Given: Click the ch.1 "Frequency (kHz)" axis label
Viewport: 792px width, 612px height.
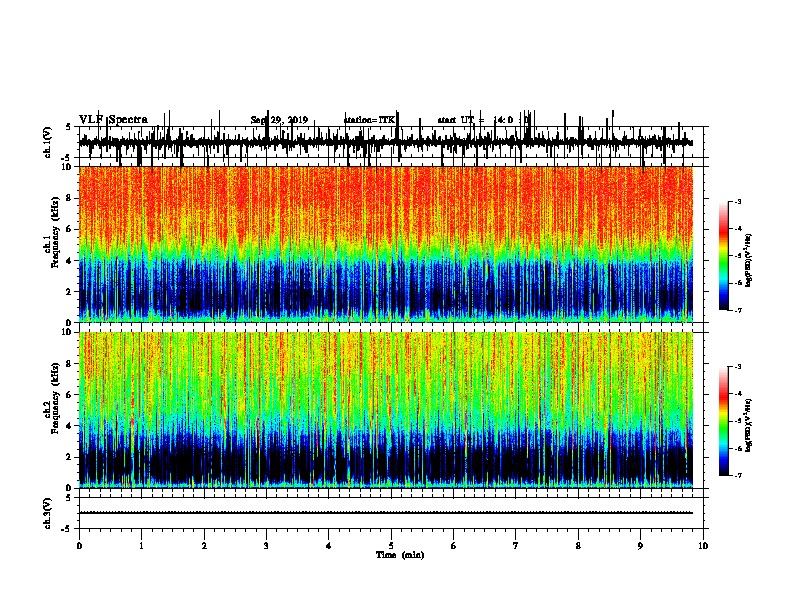Looking at the screenshot, I should pyautogui.click(x=55, y=233).
